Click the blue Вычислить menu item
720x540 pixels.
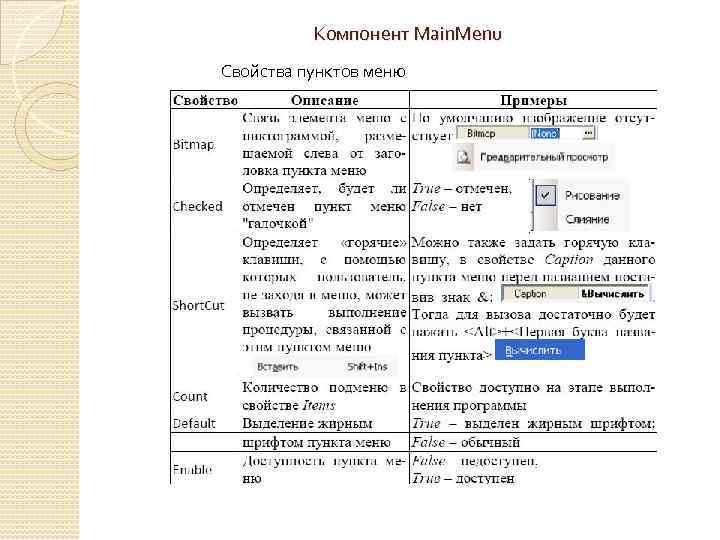click(540, 350)
